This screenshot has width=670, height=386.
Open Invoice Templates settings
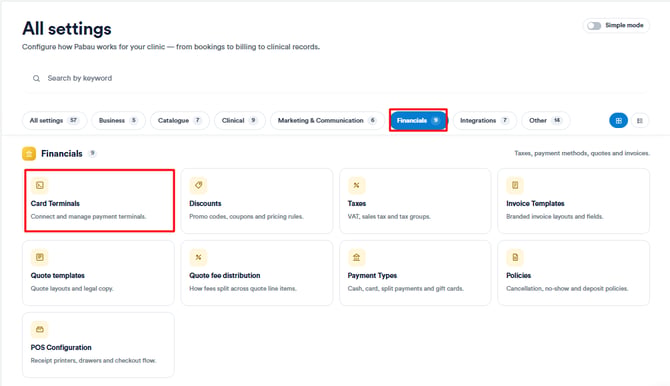(573, 201)
